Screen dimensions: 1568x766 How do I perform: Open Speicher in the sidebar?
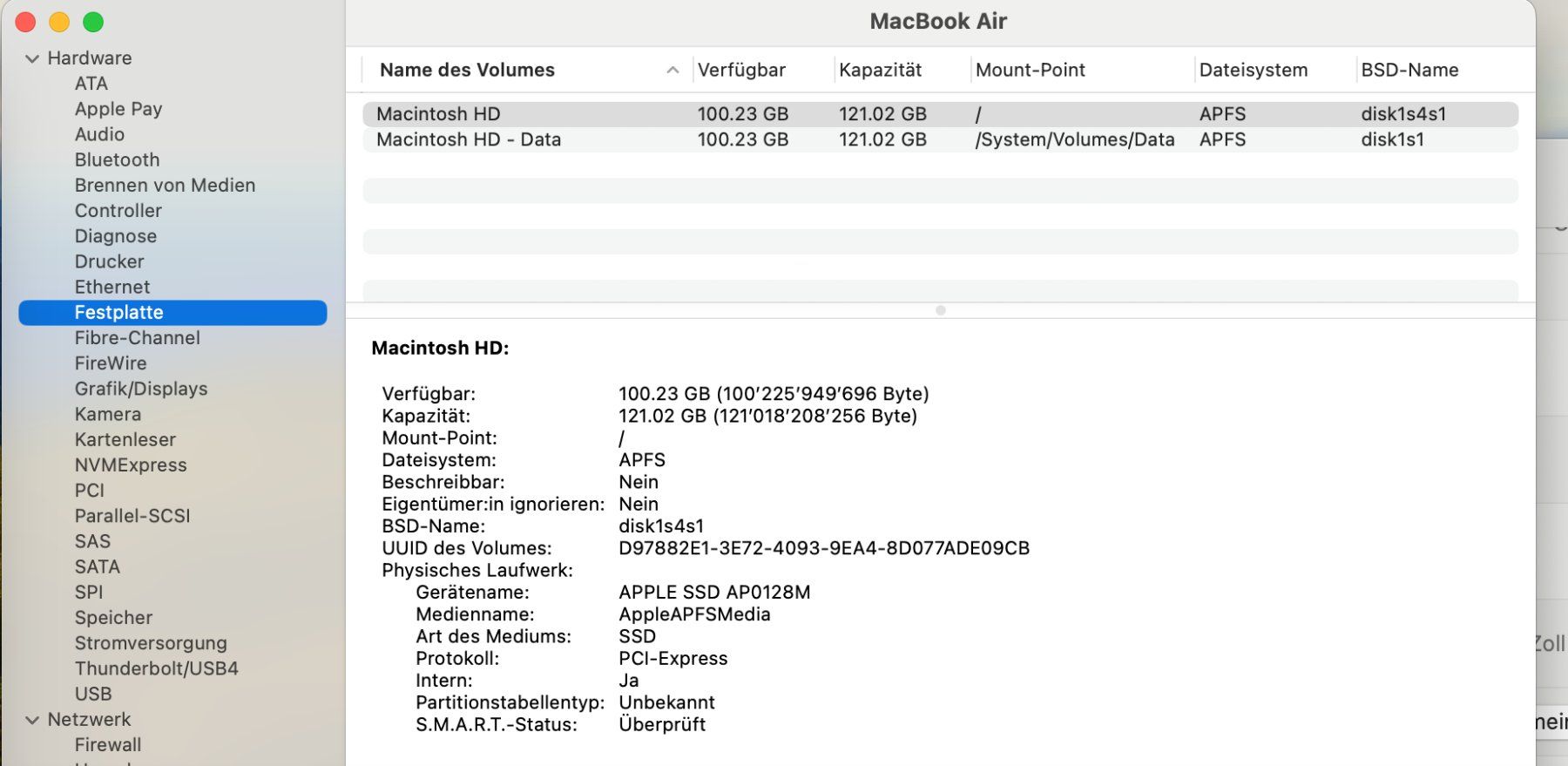pos(113,617)
